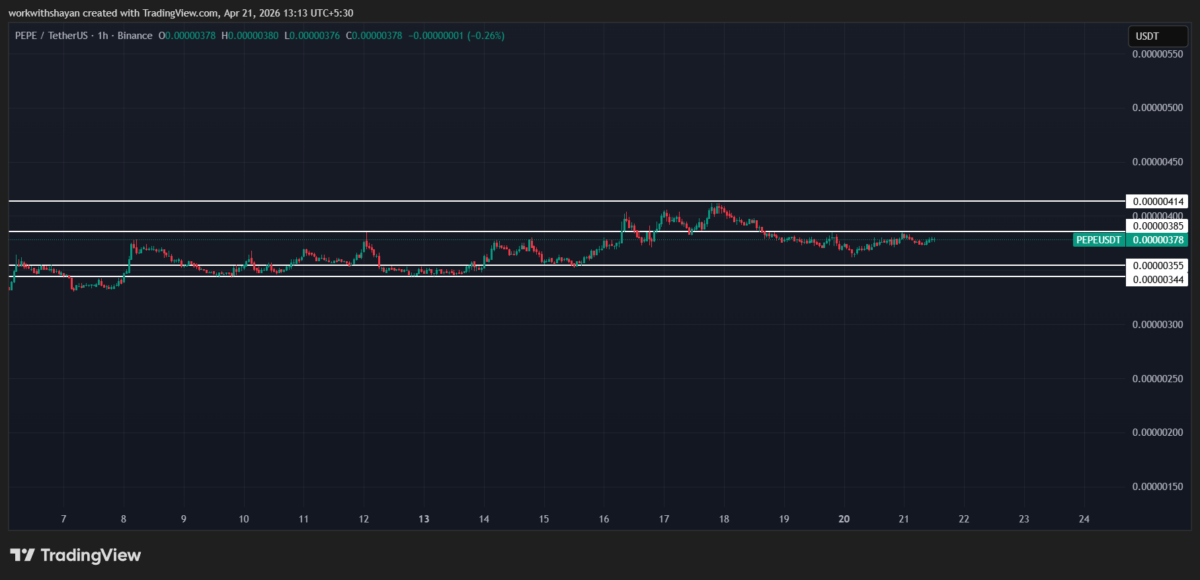Click the current price 0.00000378 label

click(x=1158, y=240)
